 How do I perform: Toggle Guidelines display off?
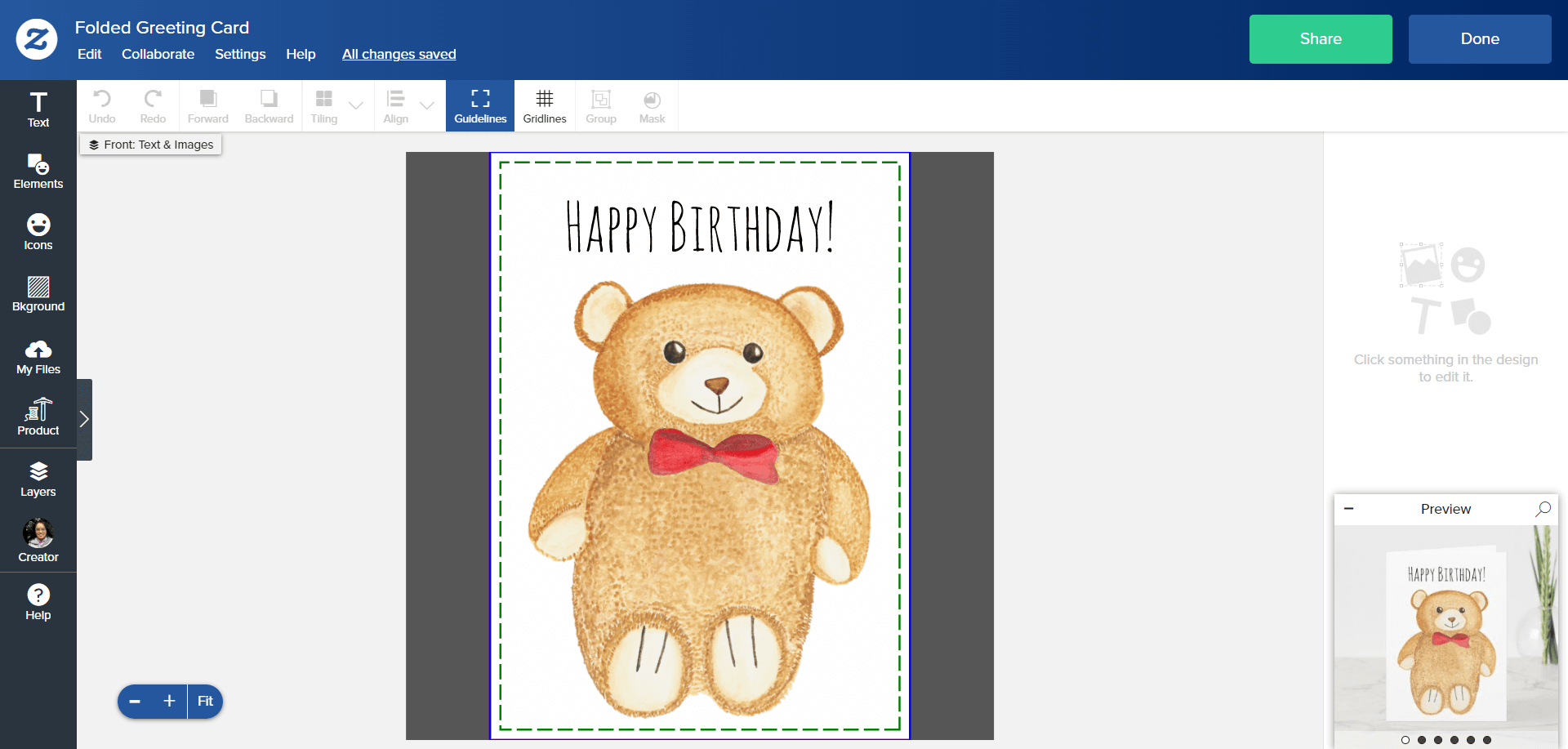pos(480,106)
